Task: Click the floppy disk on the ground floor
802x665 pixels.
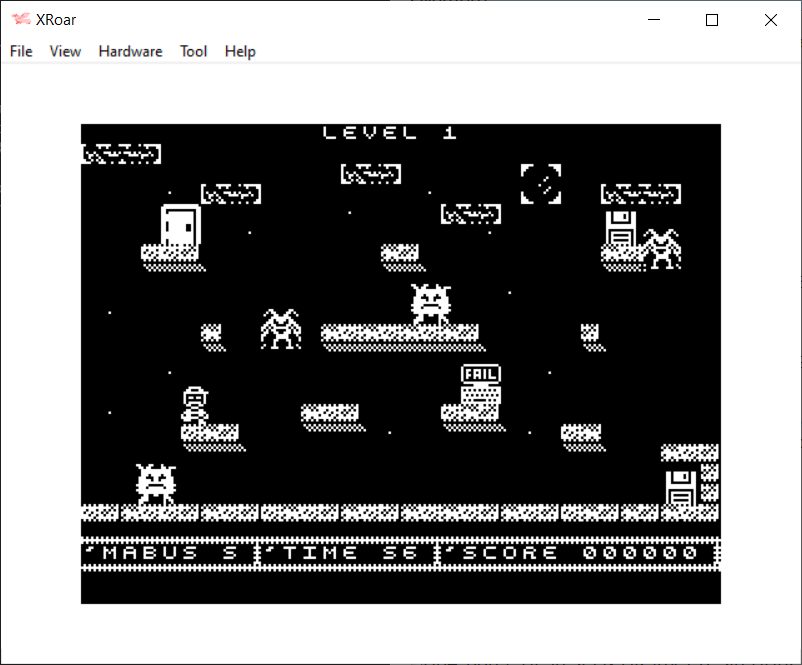Action: coord(681,487)
